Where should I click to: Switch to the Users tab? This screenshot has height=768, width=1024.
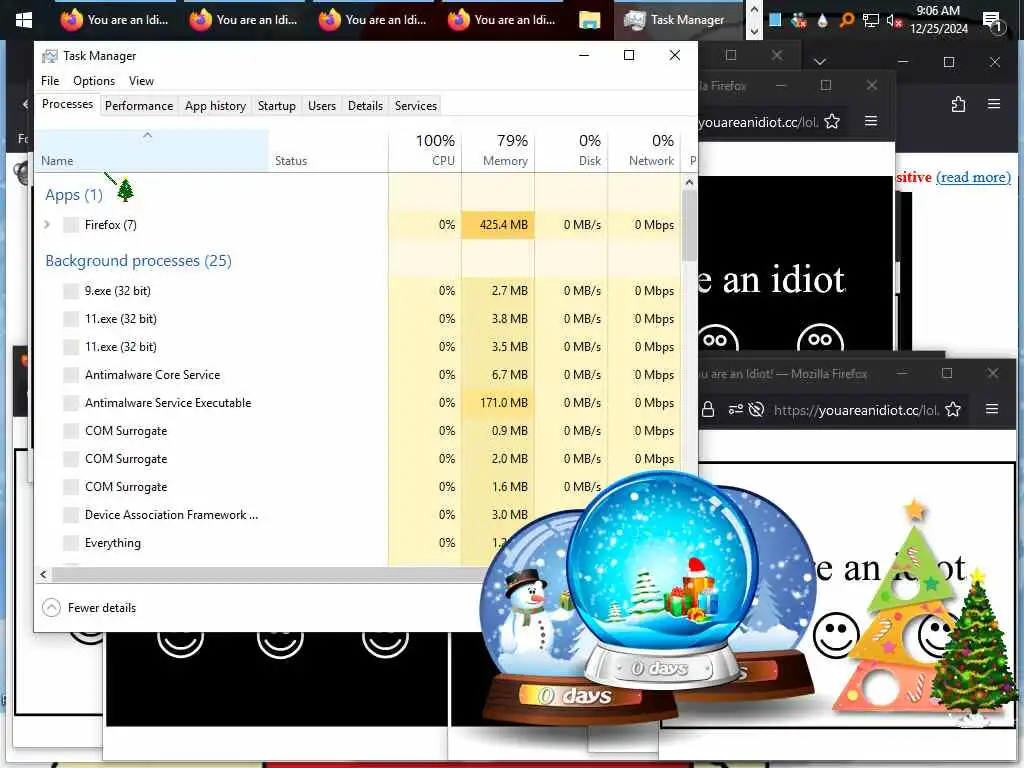[x=322, y=106]
